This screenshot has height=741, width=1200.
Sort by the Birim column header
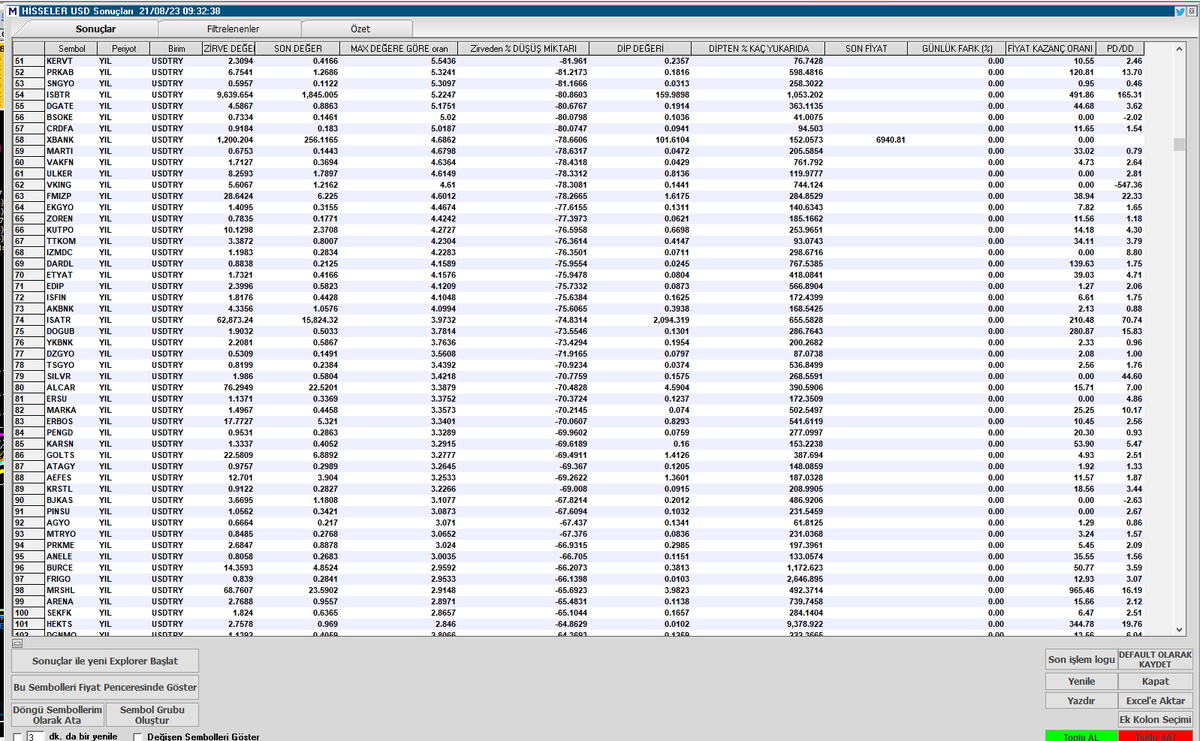point(175,48)
